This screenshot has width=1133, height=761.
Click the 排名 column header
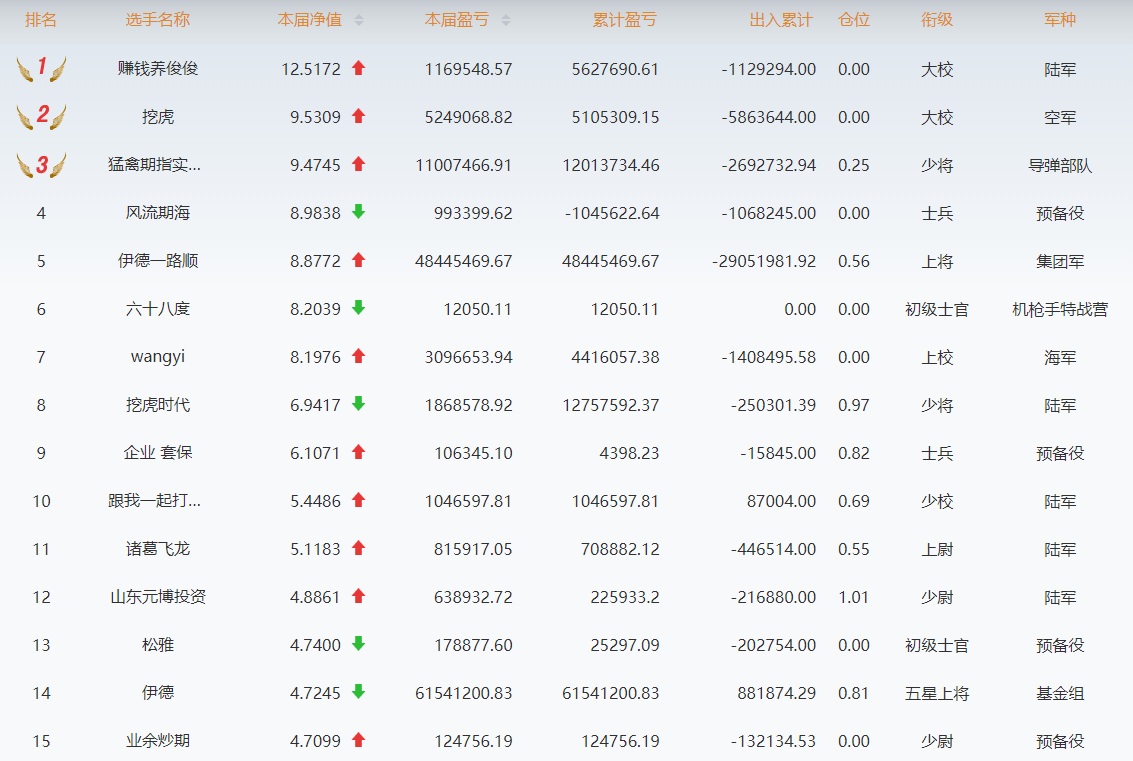[x=40, y=20]
